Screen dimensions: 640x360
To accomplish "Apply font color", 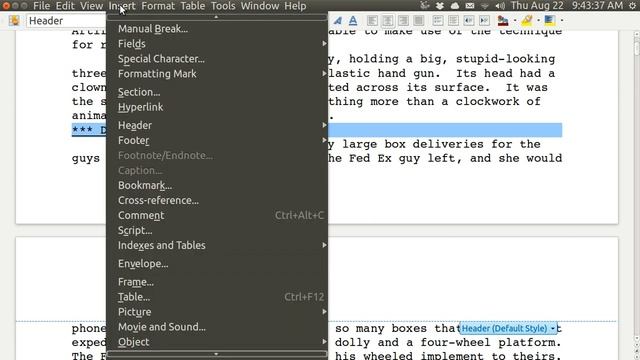I will tap(503, 20).
